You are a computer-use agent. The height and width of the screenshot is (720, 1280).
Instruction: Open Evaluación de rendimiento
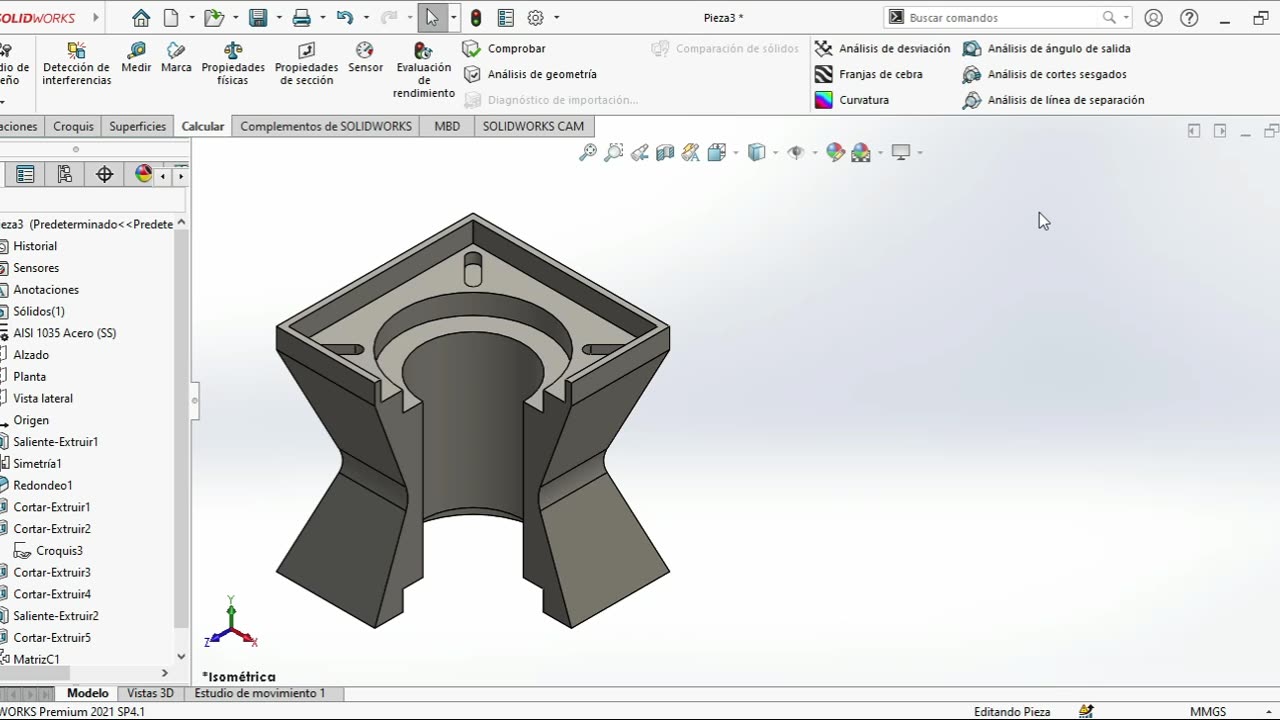tap(424, 69)
